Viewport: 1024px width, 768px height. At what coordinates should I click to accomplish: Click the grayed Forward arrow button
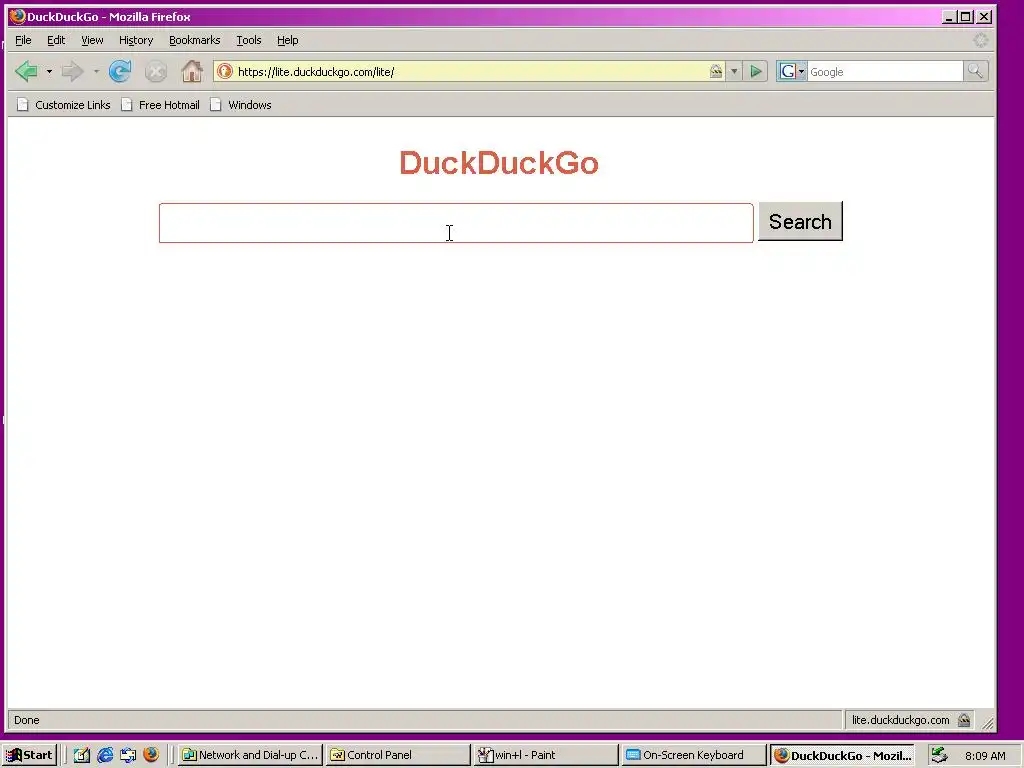pyautogui.click(x=72, y=71)
